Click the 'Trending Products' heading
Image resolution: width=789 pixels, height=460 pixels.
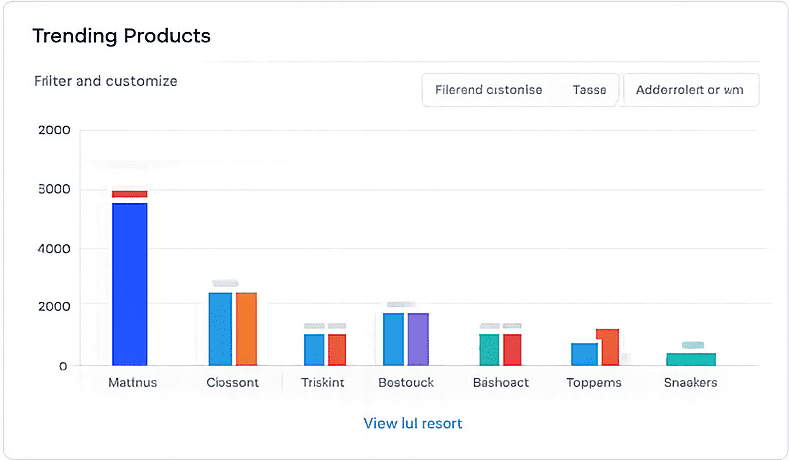121,36
